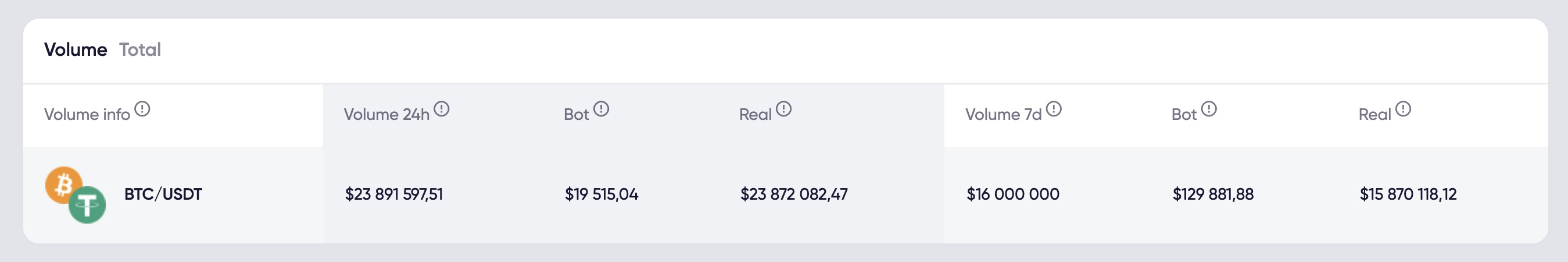This screenshot has height=262, width=1568.
Task: Click the Volume 7d column header
Action: 1003,115
